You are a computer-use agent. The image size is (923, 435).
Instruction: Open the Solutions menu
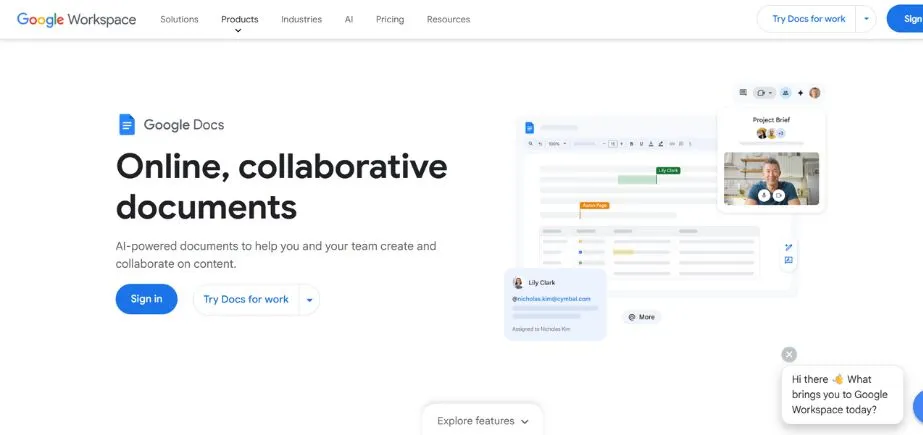pyautogui.click(x=179, y=19)
